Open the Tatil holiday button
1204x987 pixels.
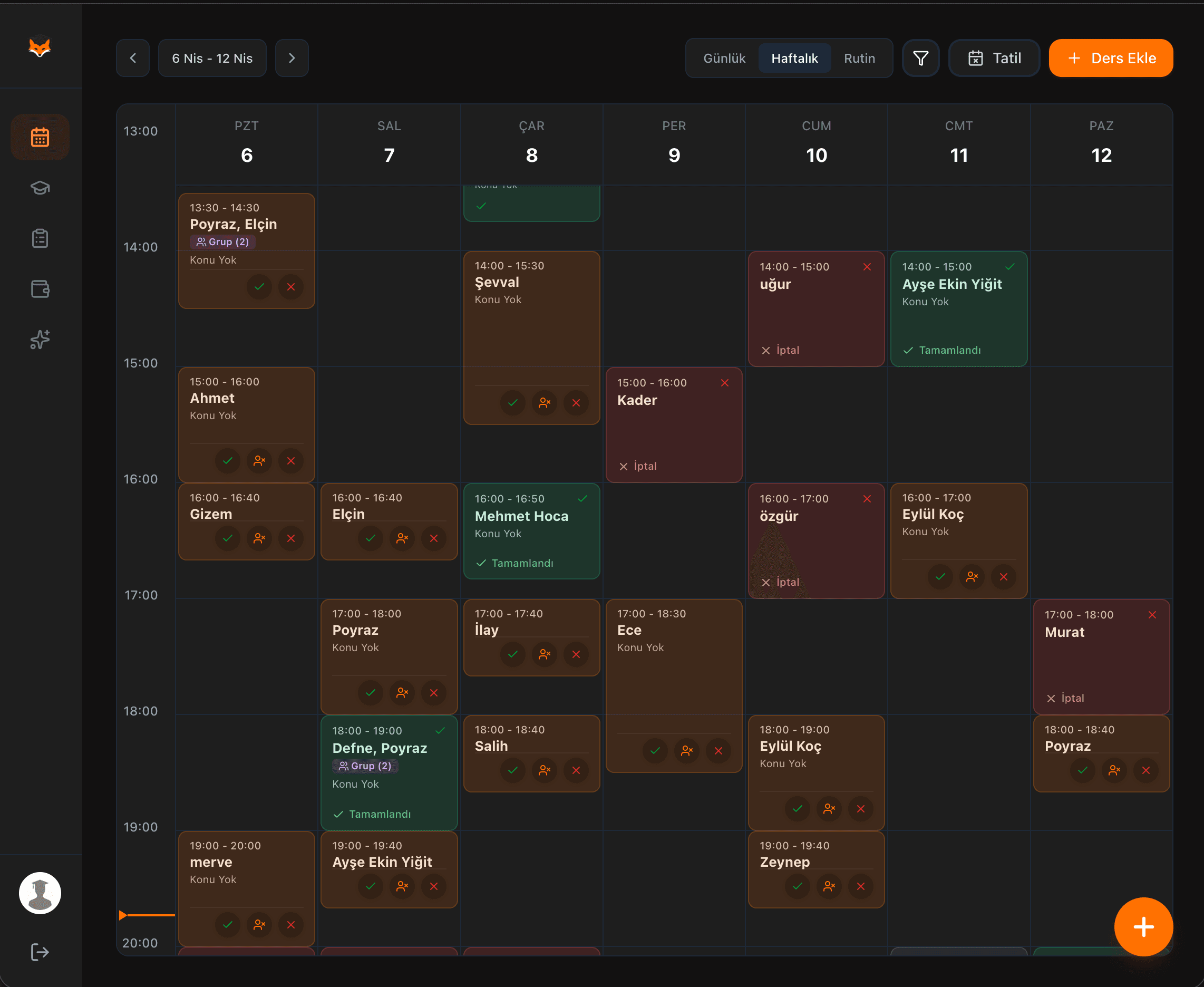tap(994, 58)
